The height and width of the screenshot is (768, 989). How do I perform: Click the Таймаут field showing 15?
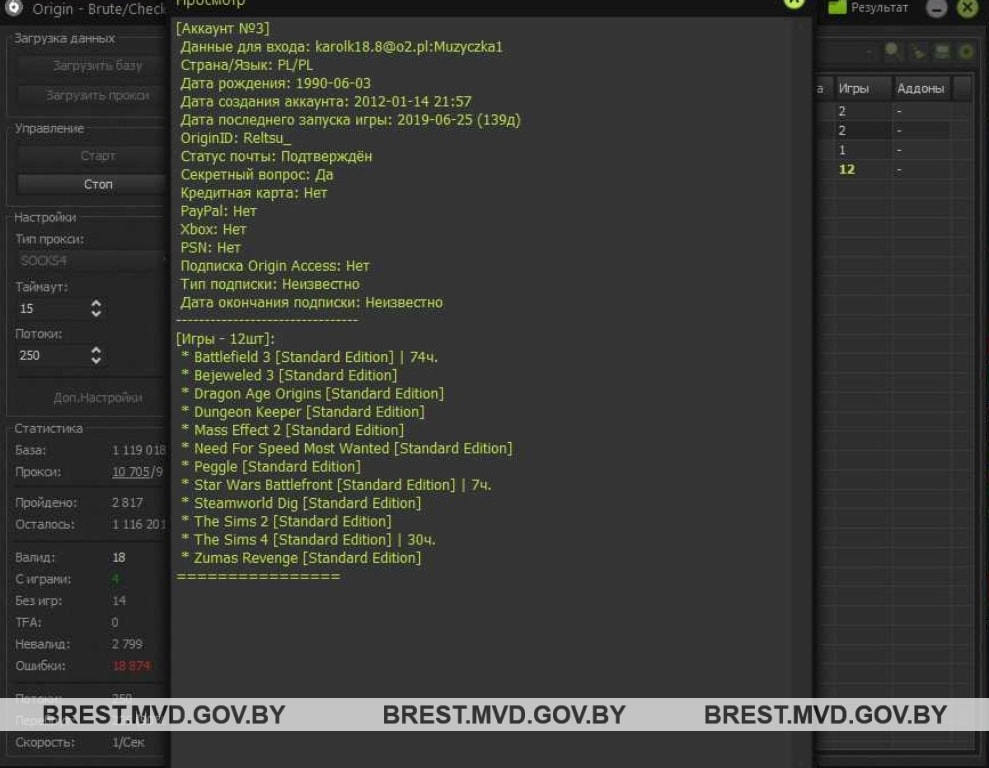click(54, 308)
